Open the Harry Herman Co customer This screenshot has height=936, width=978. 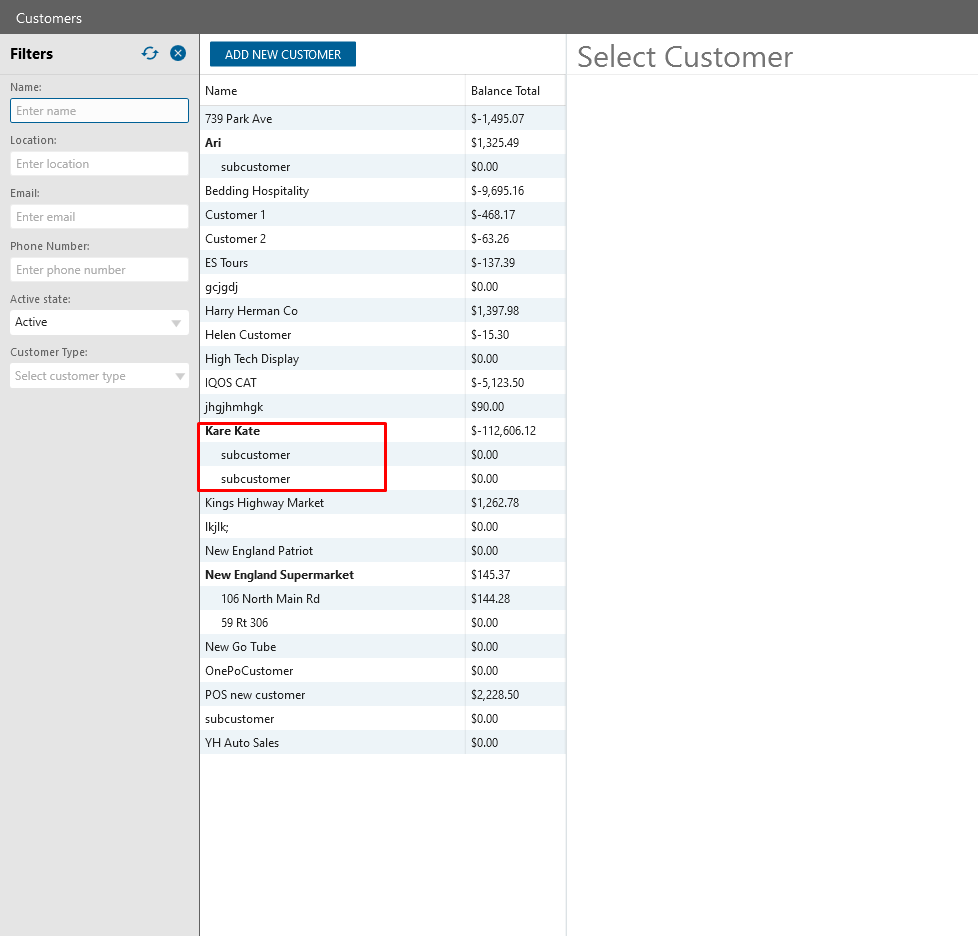click(252, 311)
